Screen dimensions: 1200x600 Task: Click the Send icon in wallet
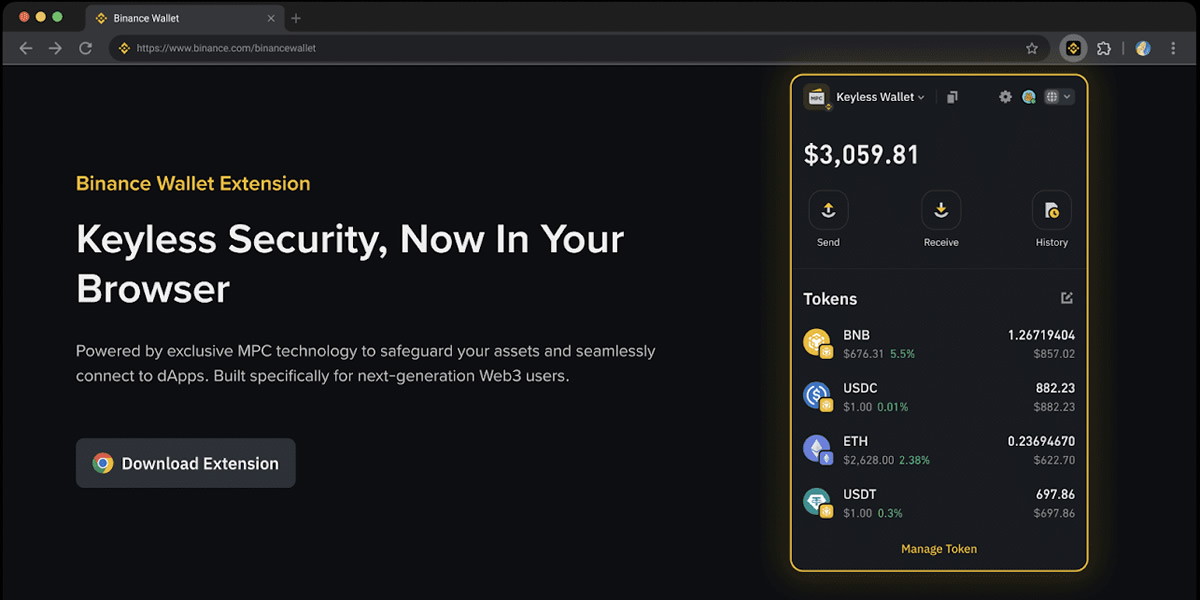click(828, 211)
